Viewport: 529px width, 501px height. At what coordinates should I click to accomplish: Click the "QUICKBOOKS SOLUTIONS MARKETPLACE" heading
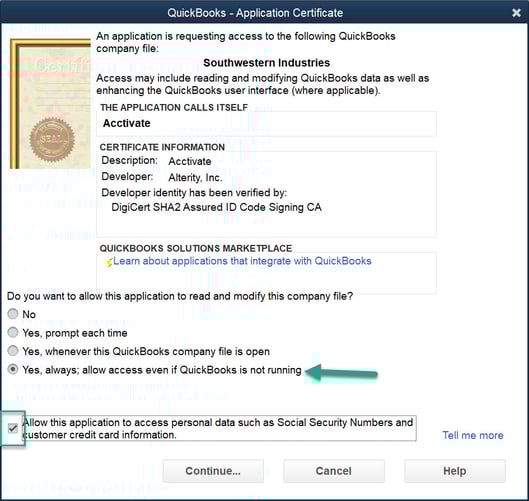click(196, 248)
